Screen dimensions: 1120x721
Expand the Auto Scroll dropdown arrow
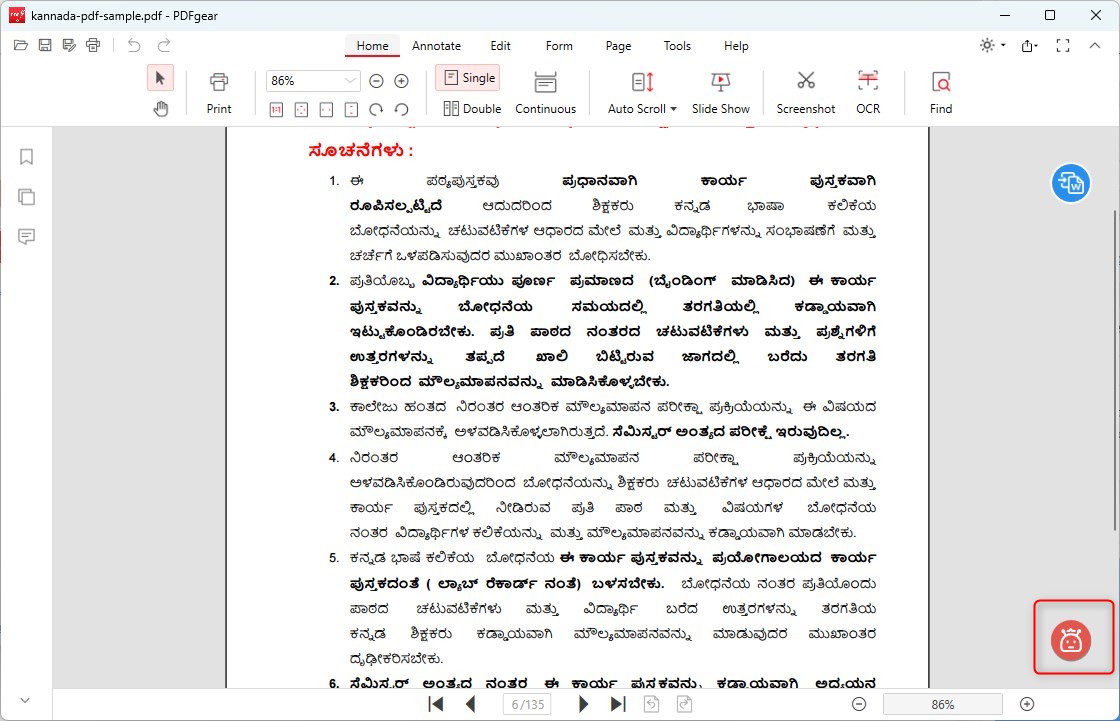coord(674,109)
